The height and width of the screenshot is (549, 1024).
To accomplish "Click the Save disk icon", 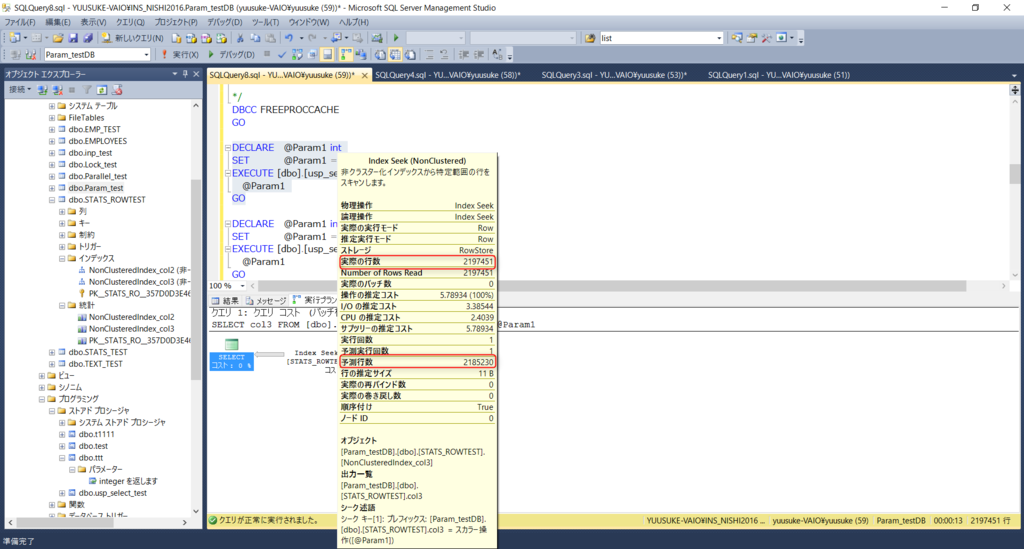I will pos(73,38).
